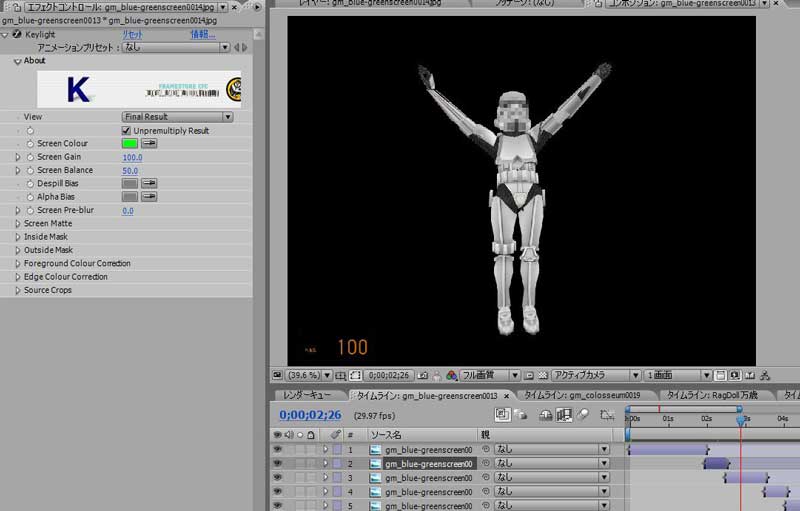Screen dimensions: 800x511
Task: Click the snapshot camera icon in the viewer
Action: coord(422,375)
